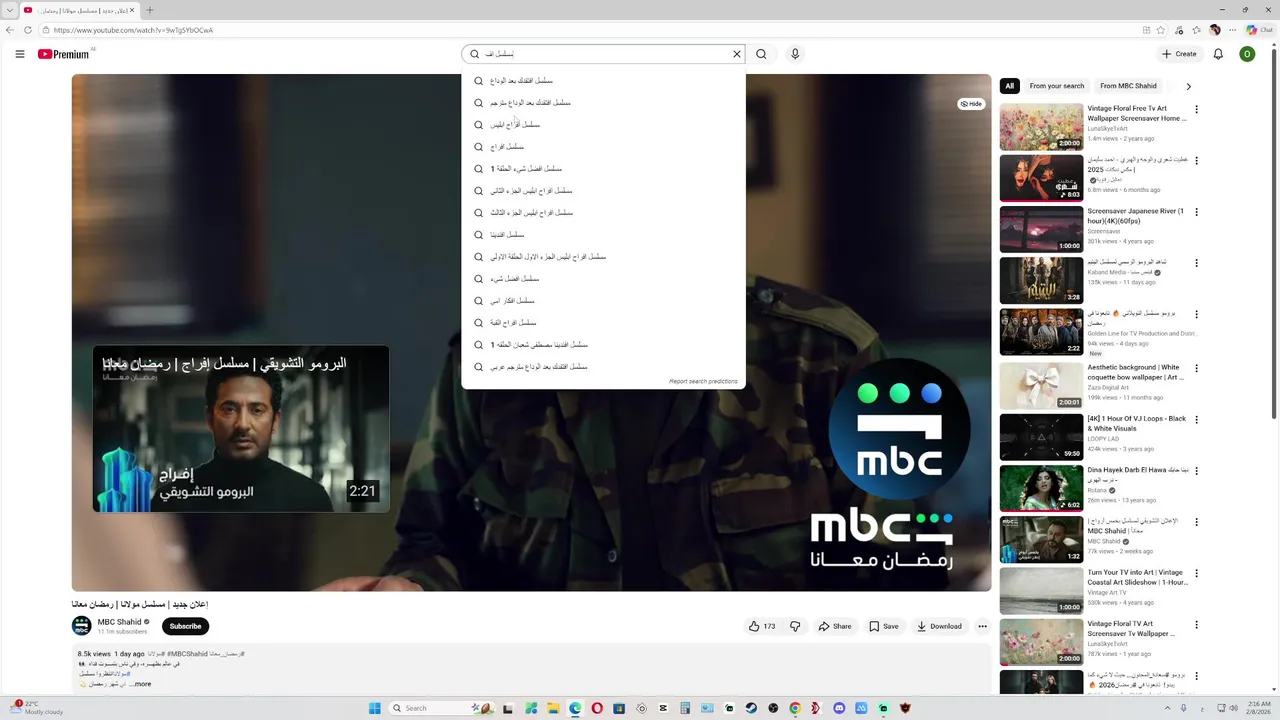Save video to a playlist
The image size is (1280, 720).
883,626
